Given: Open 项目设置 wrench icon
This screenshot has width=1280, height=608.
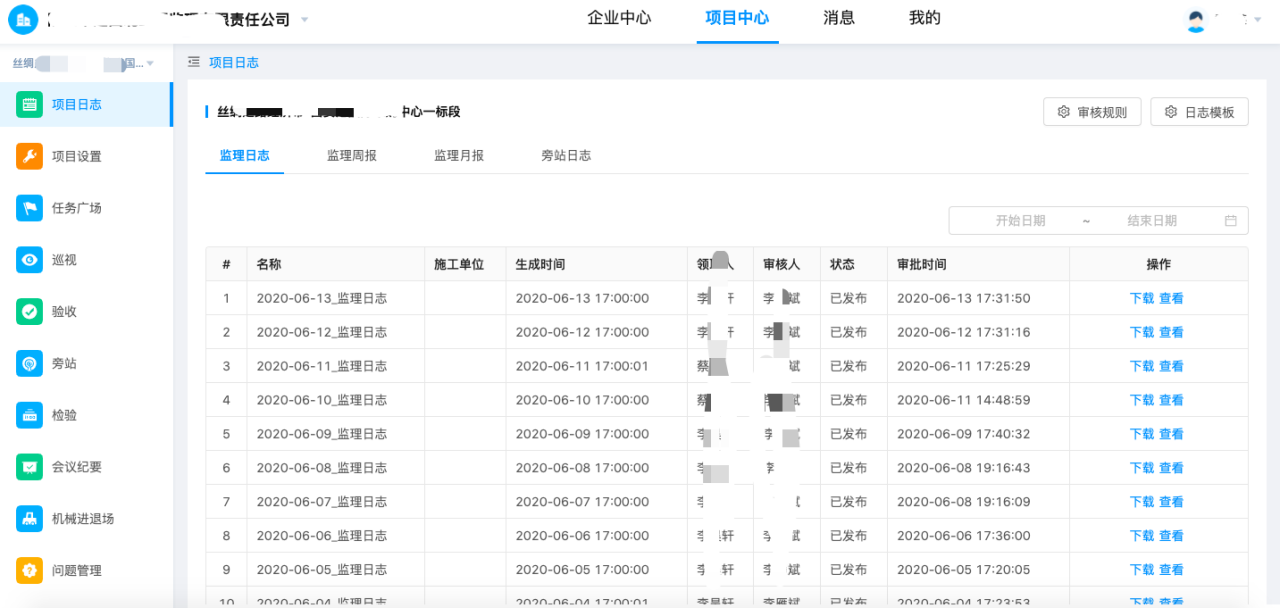Looking at the screenshot, I should pyautogui.click(x=29, y=156).
